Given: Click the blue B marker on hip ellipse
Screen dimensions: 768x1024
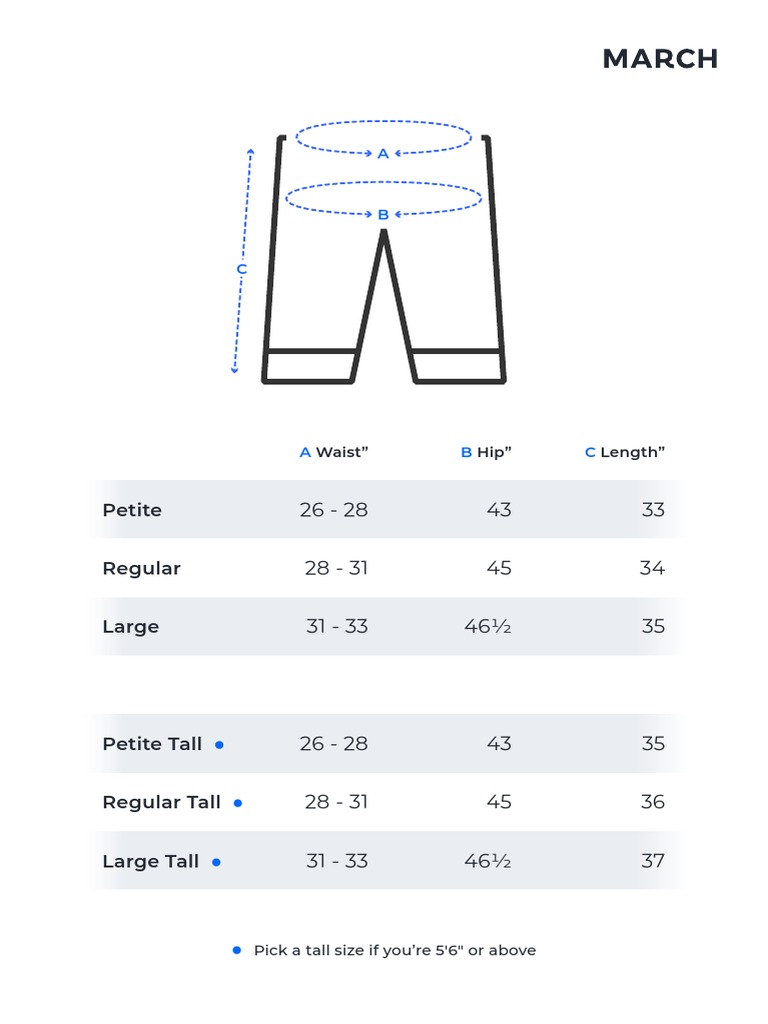Looking at the screenshot, I should [383, 214].
